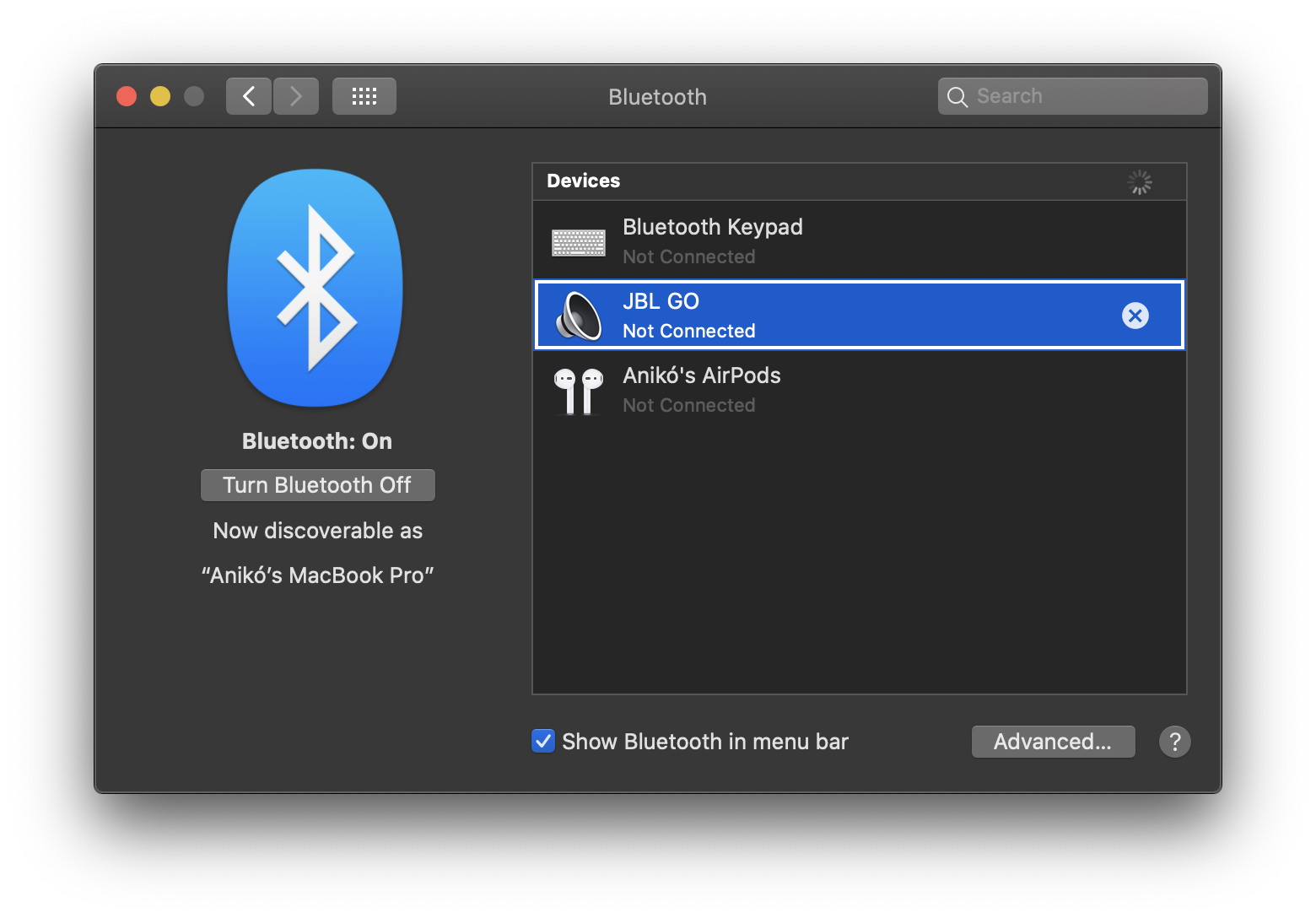Open Advanced... settings
1316x918 pixels.
click(1053, 742)
